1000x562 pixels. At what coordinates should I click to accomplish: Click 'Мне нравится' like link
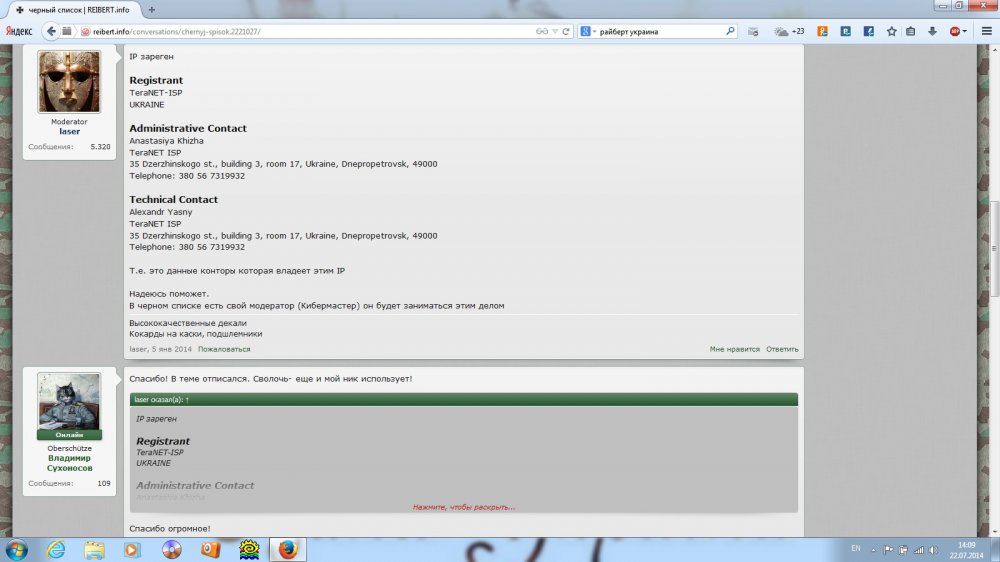[735, 349]
